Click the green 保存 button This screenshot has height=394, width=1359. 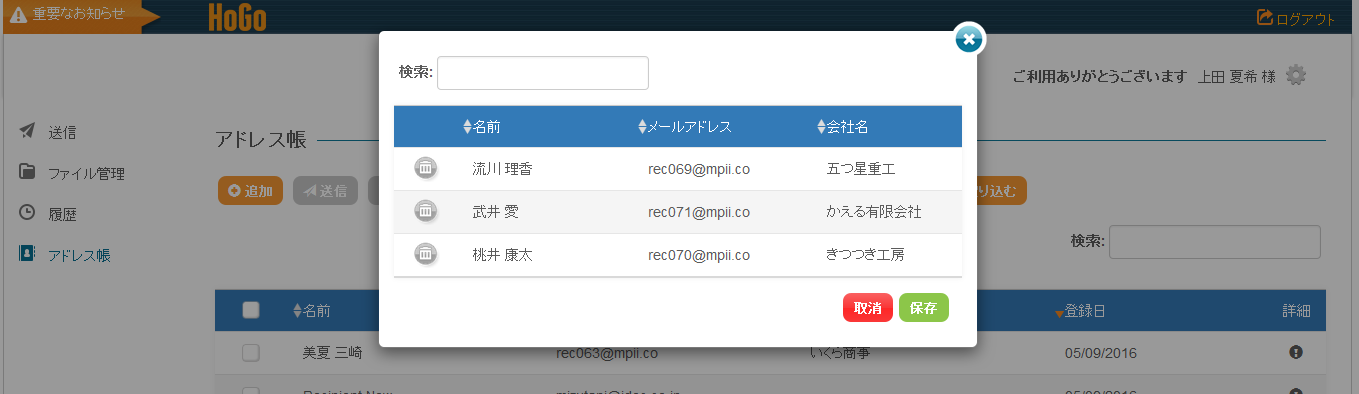(924, 308)
